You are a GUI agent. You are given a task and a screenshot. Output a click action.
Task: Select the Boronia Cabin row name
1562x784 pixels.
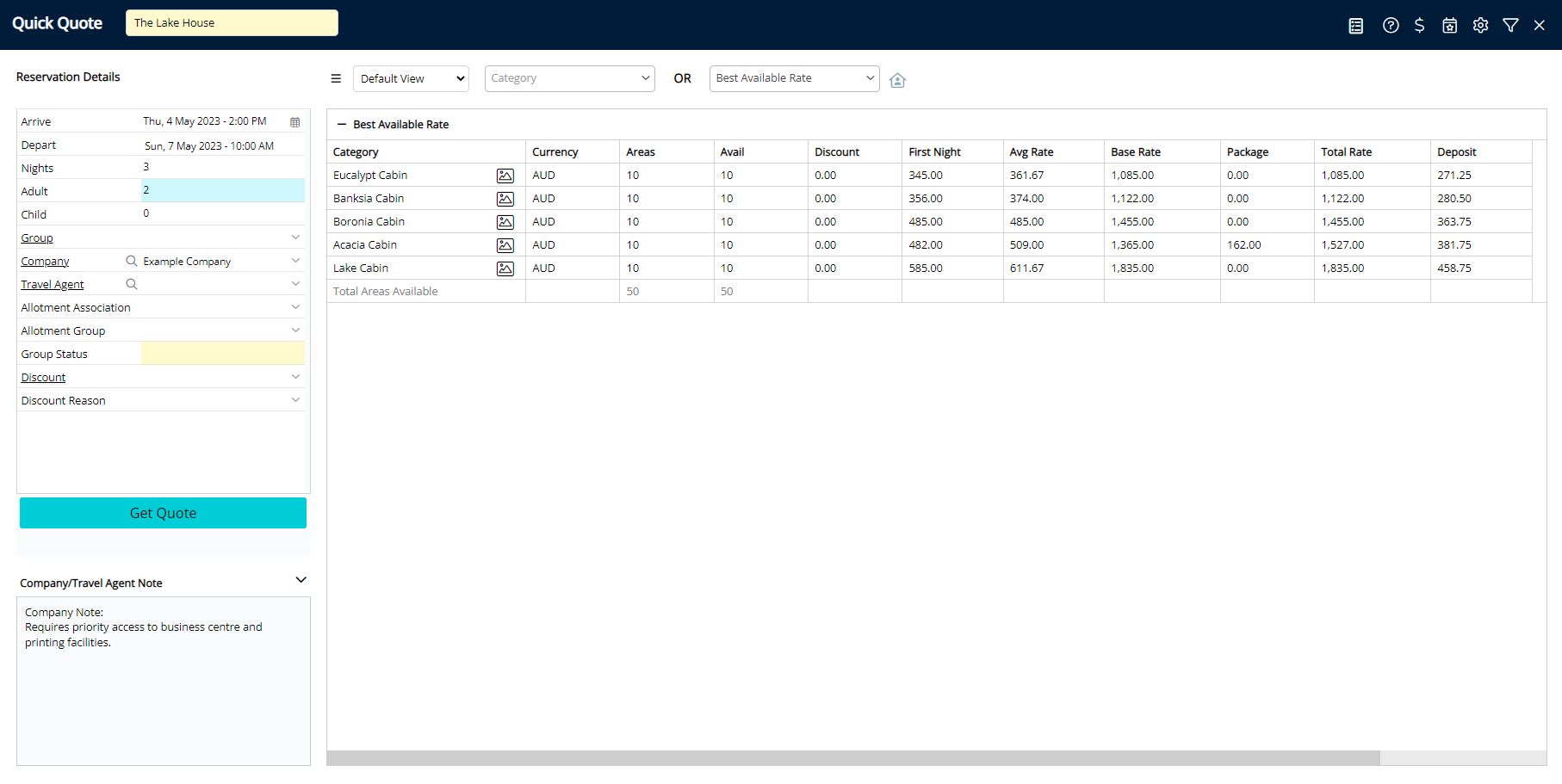coord(369,222)
